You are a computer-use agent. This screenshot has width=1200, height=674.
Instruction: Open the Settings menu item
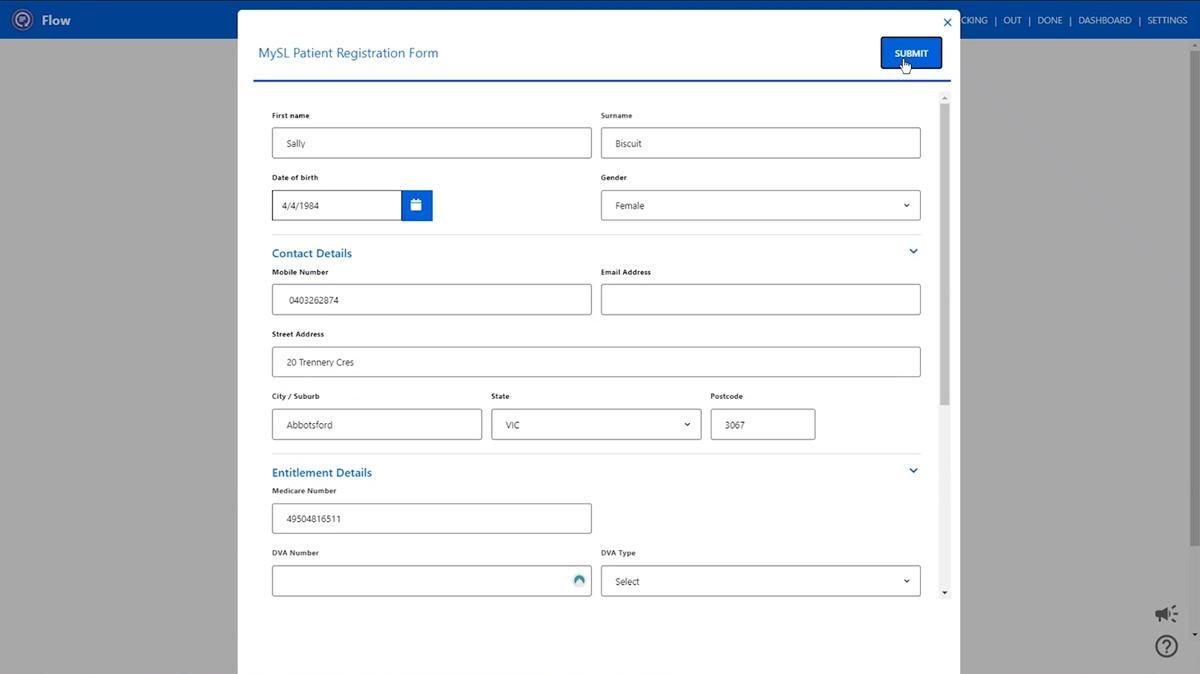pos(1167,20)
